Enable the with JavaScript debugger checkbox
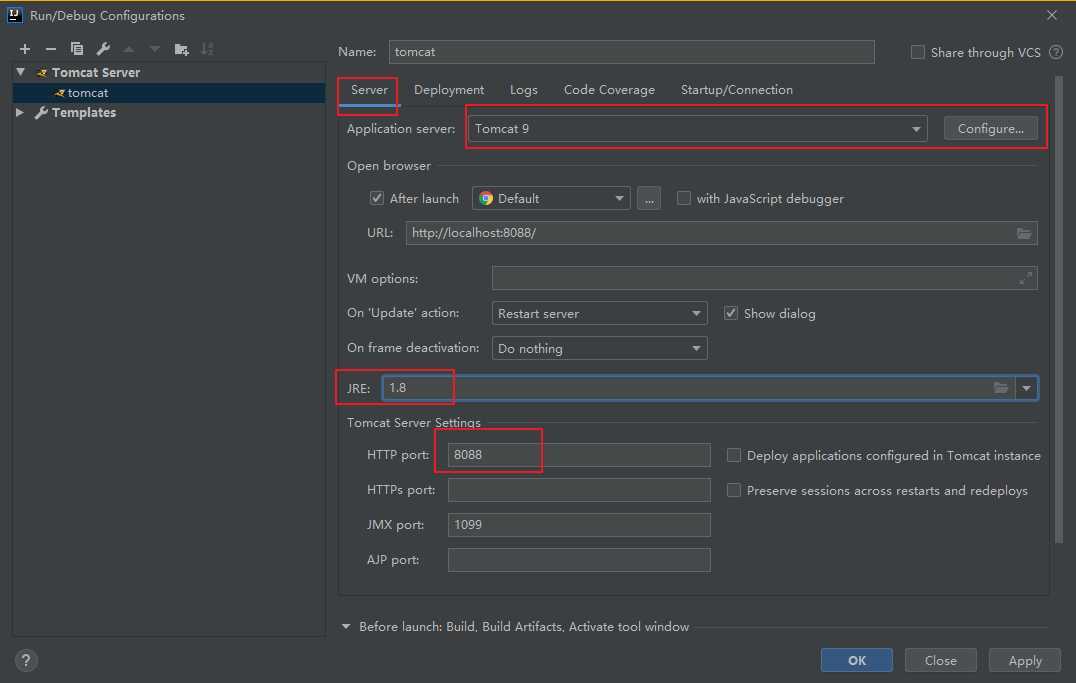Viewport: 1076px width, 683px height. tap(684, 198)
